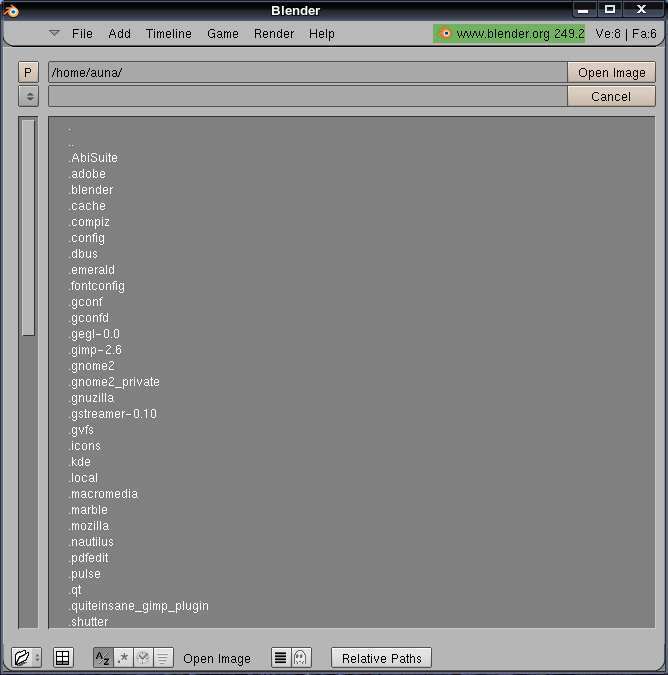
Task: Select the .gconf folder
Action: (86, 302)
